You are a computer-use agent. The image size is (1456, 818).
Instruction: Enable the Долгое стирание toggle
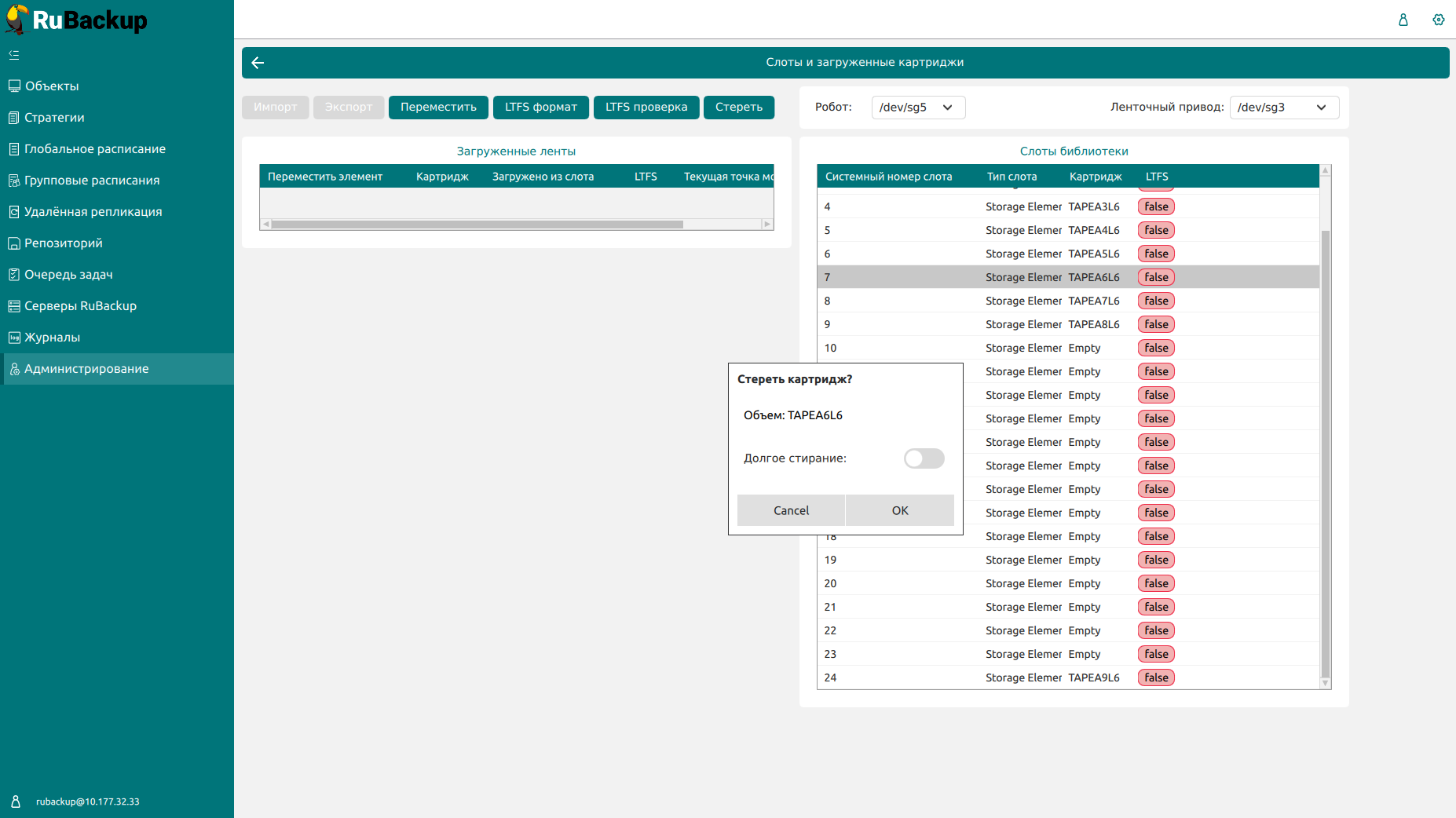pos(924,458)
